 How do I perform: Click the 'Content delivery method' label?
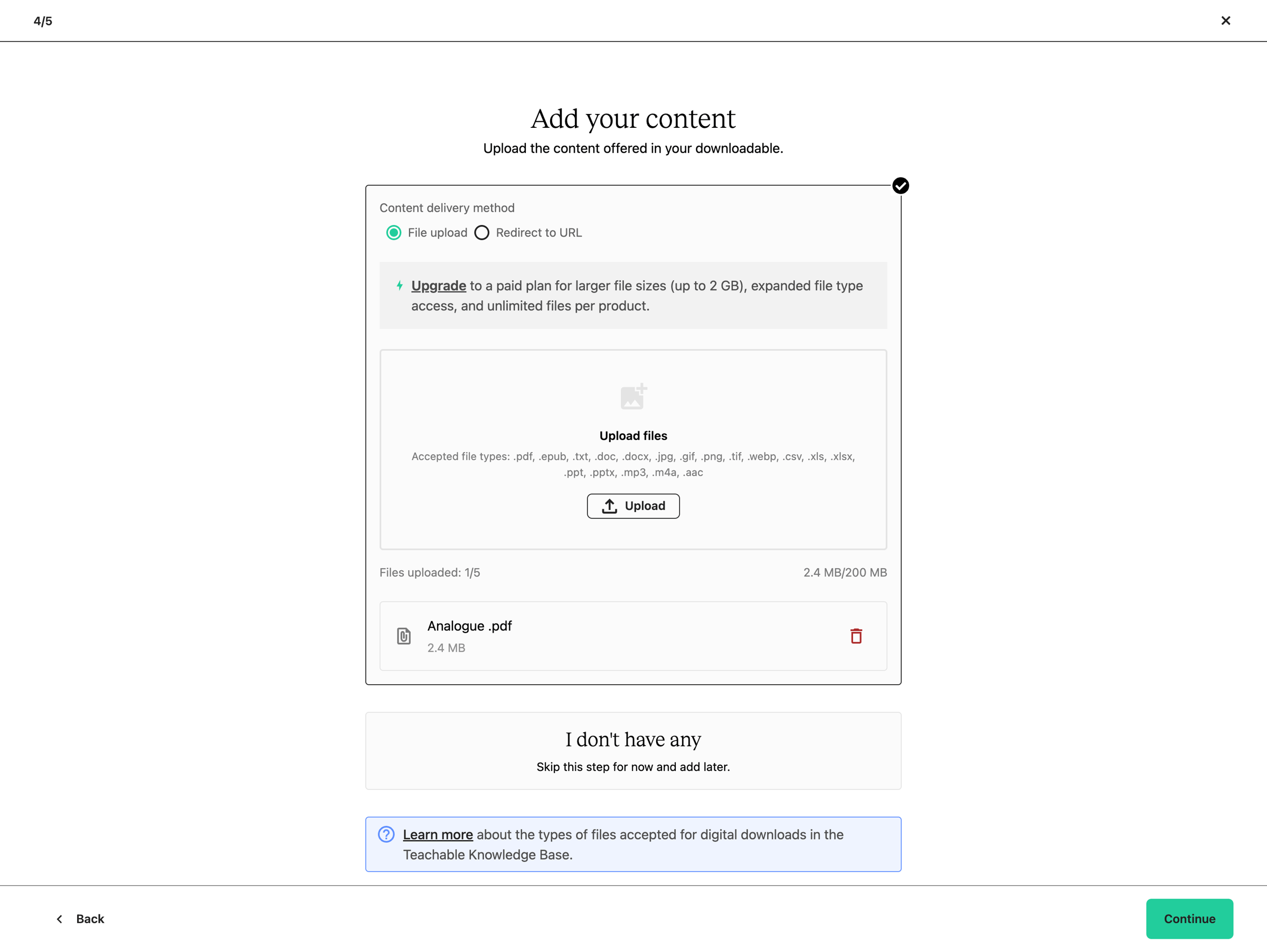tap(447, 208)
